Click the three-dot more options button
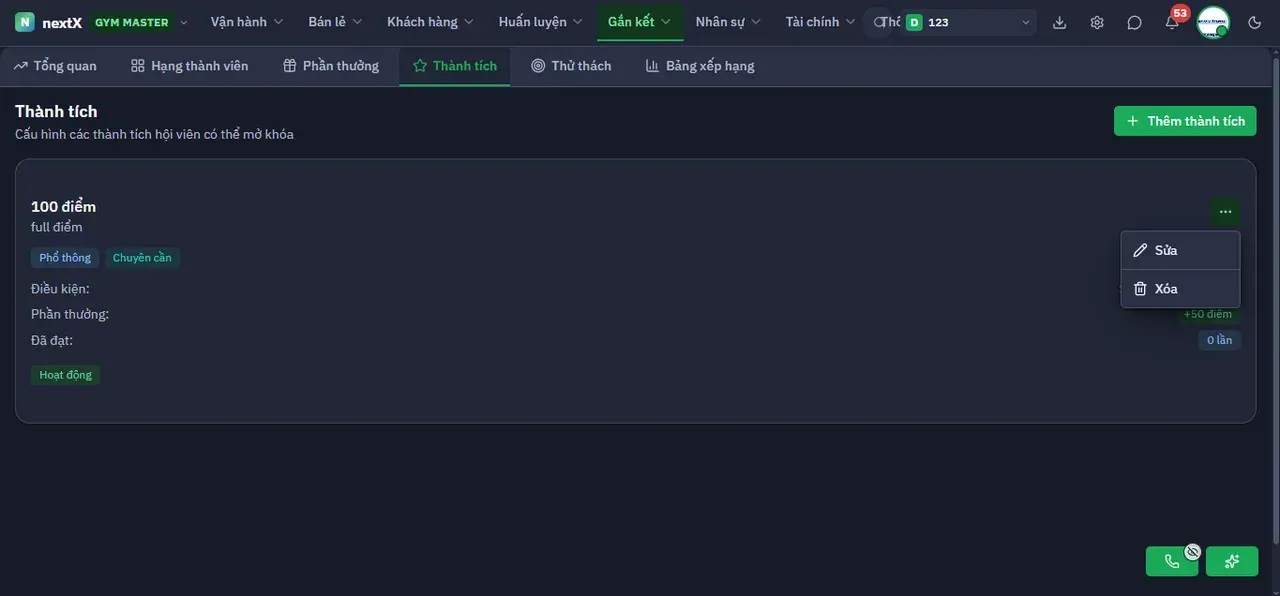This screenshot has height=596, width=1280. [1225, 212]
